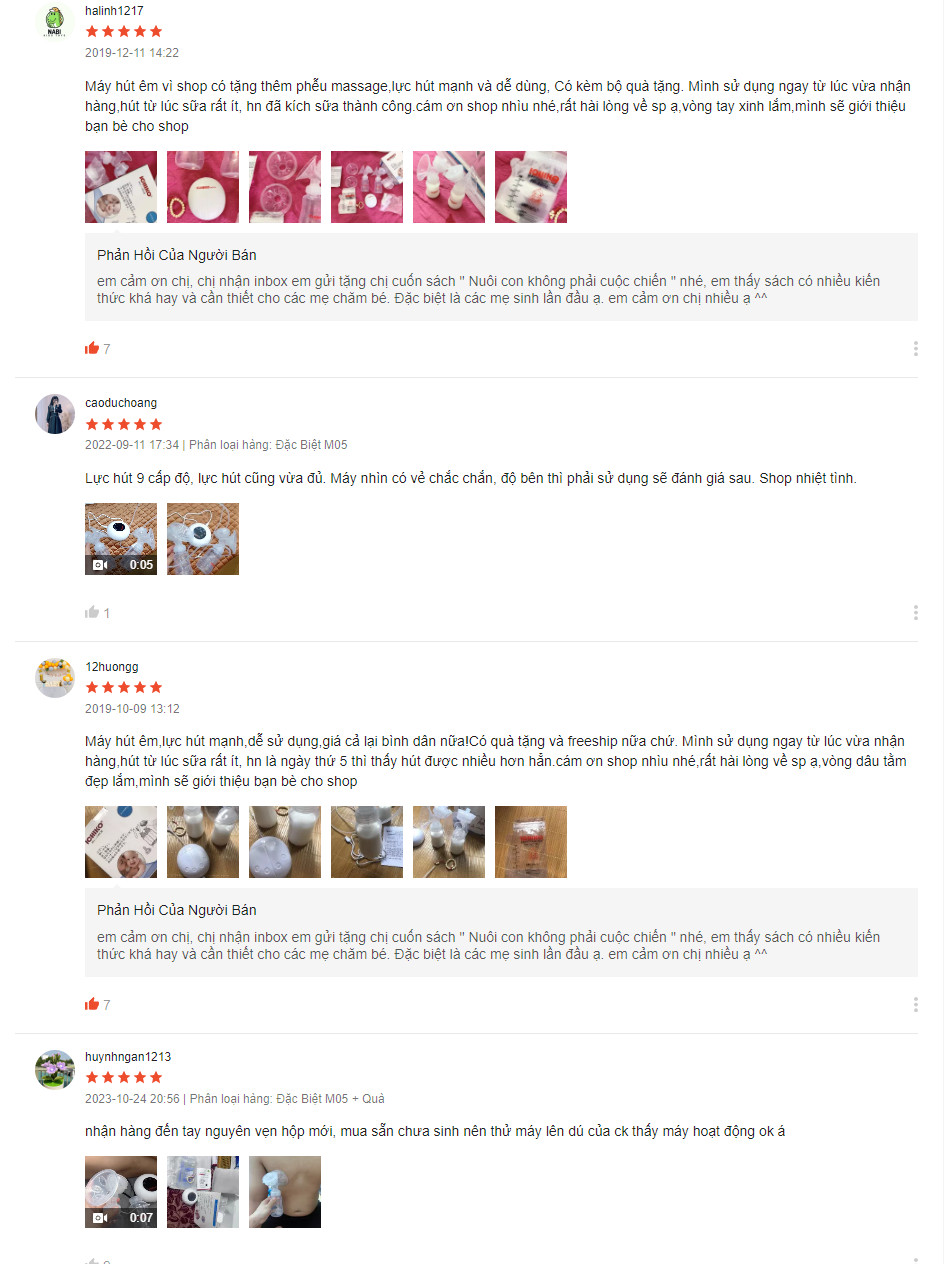
Task: Open more options for halinh1217's review
Action: [x=915, y=348]
